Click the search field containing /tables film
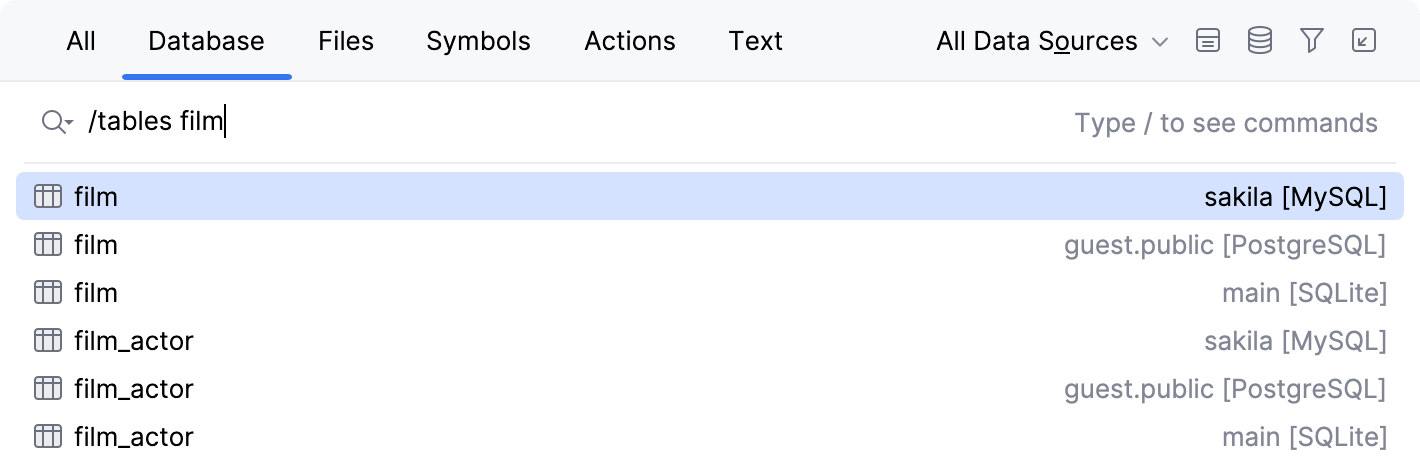 (600, 123)
